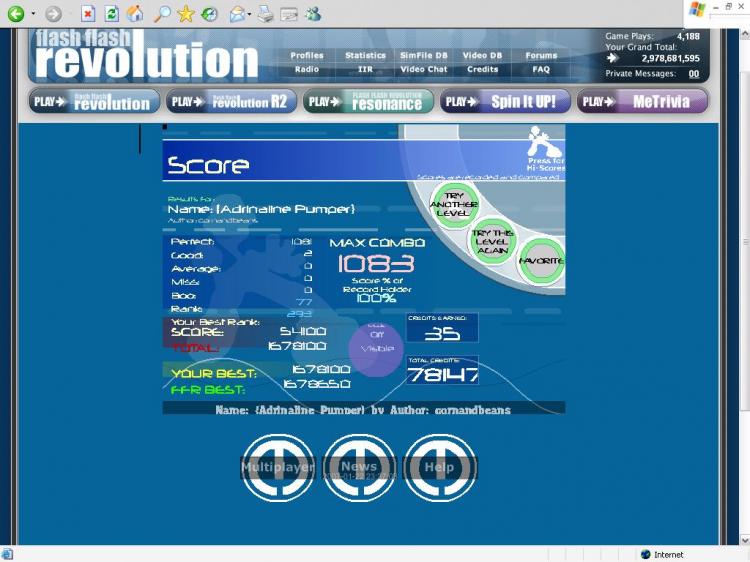Click the song name {Adrinaline Pumper} heading
The width and height of the screenshot is (750, 562).
[261, 209]
